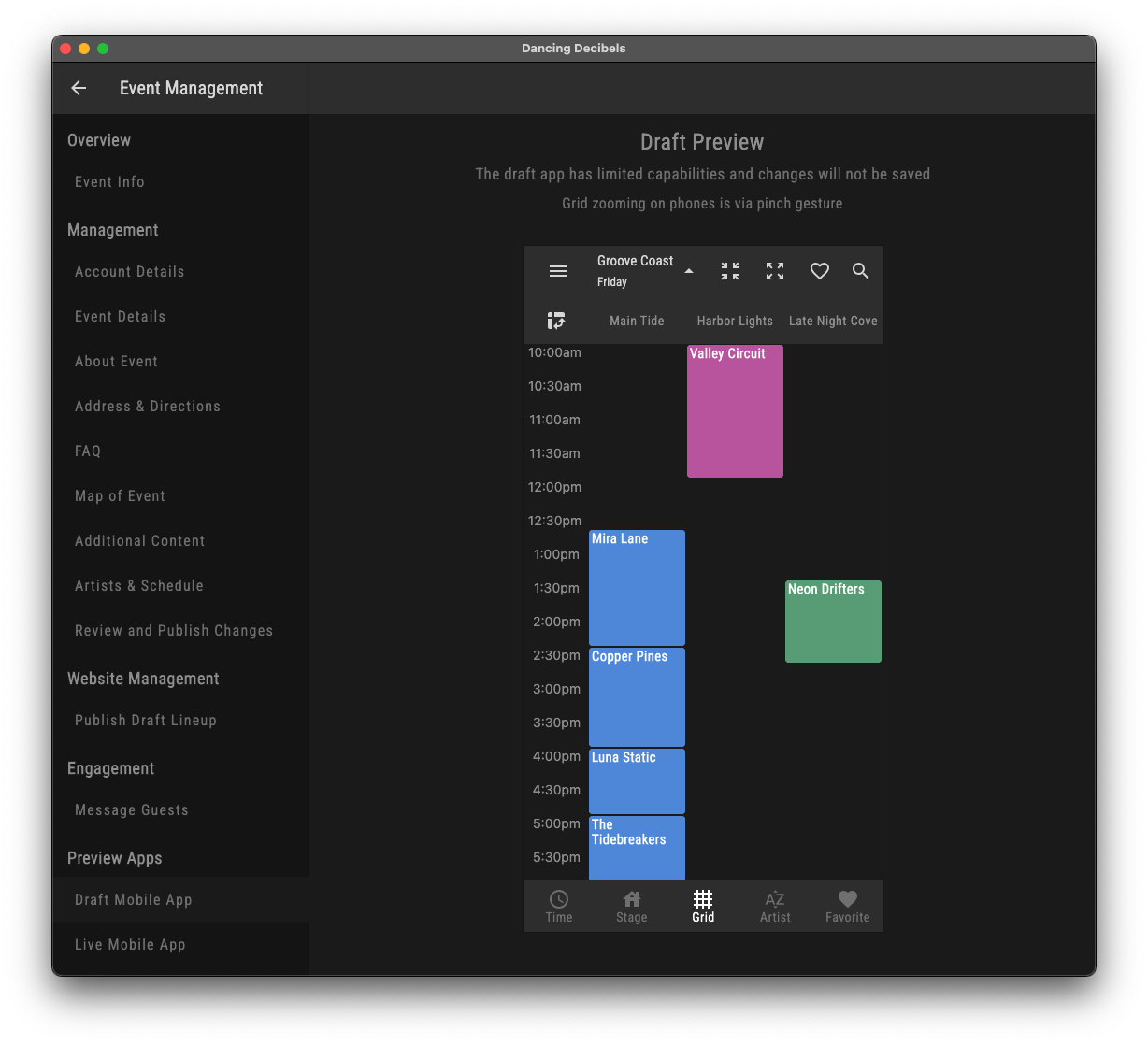Select the Valley Circuit performance block

[735, 411]
